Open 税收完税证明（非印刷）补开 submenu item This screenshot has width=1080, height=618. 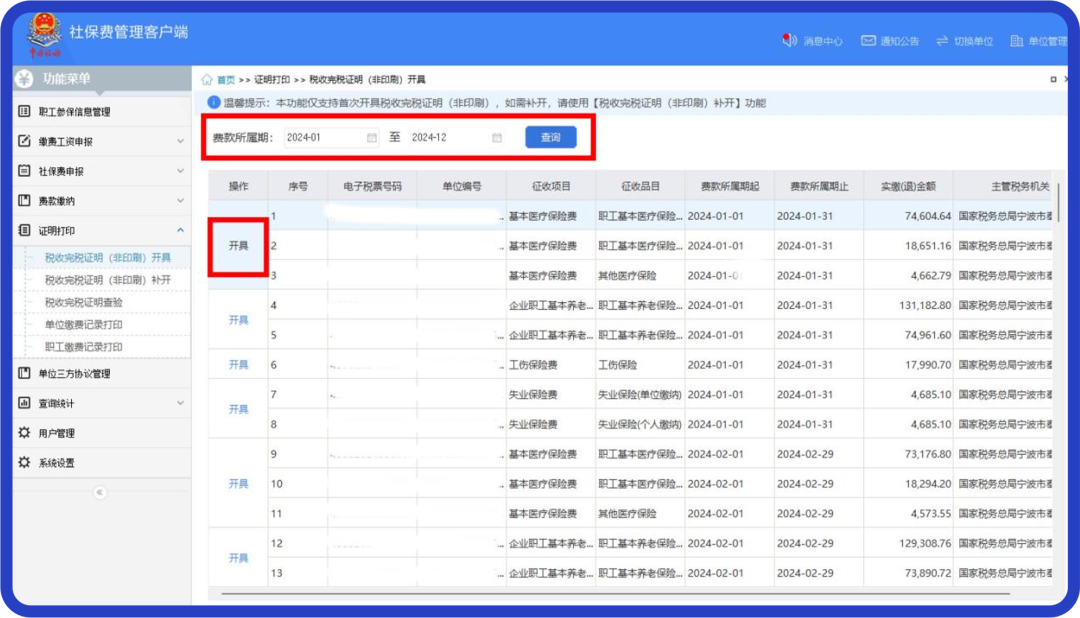(x=108, y=280)
